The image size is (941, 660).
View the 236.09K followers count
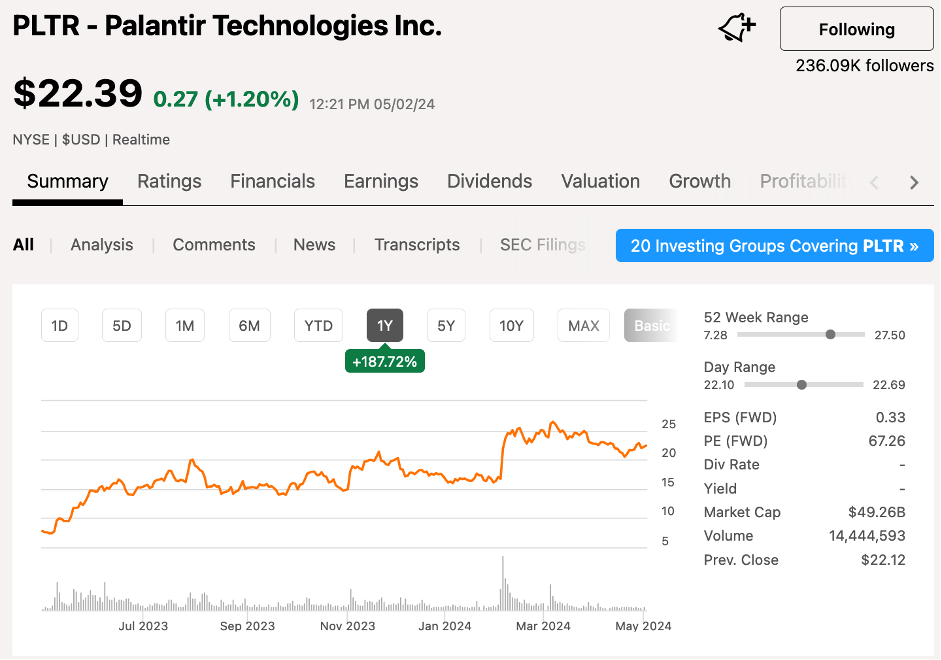pyautogui.click(x=864, y=66)
